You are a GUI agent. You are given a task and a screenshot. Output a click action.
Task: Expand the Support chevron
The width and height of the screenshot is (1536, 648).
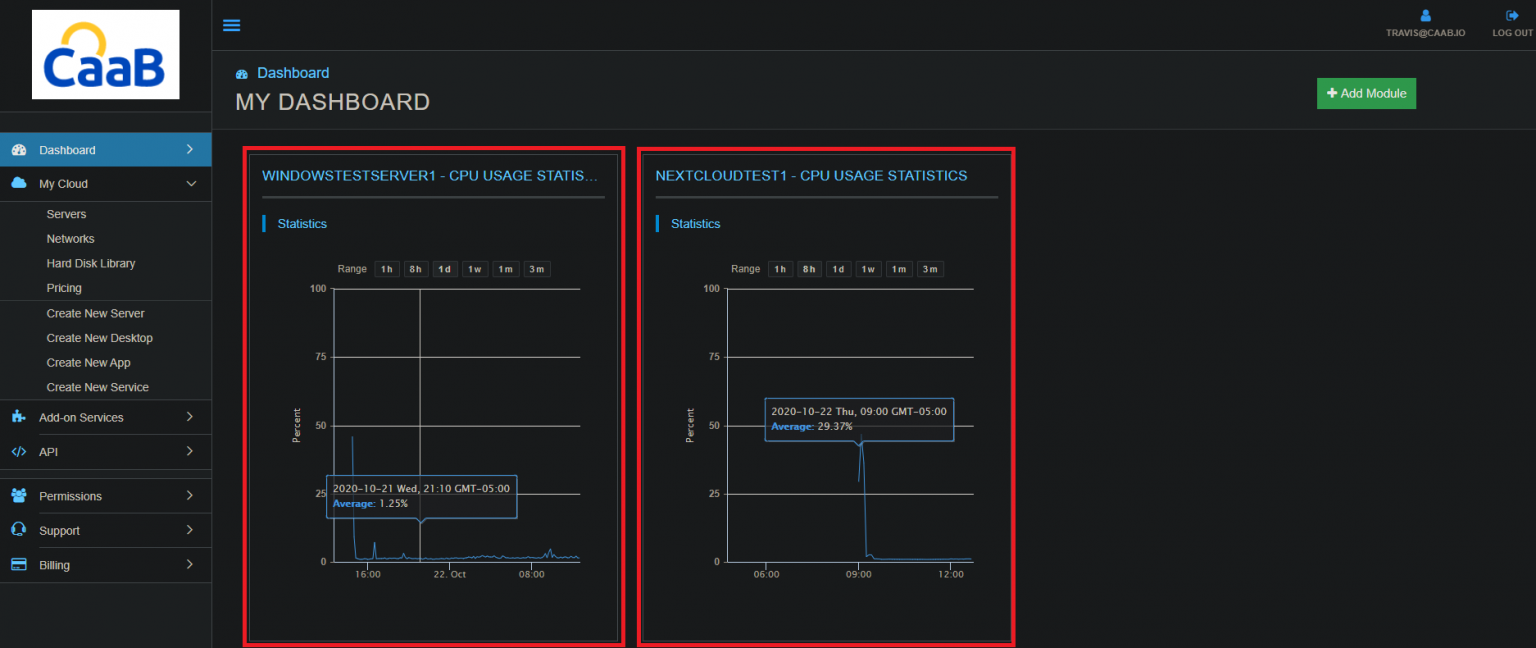tap(190, 530)
